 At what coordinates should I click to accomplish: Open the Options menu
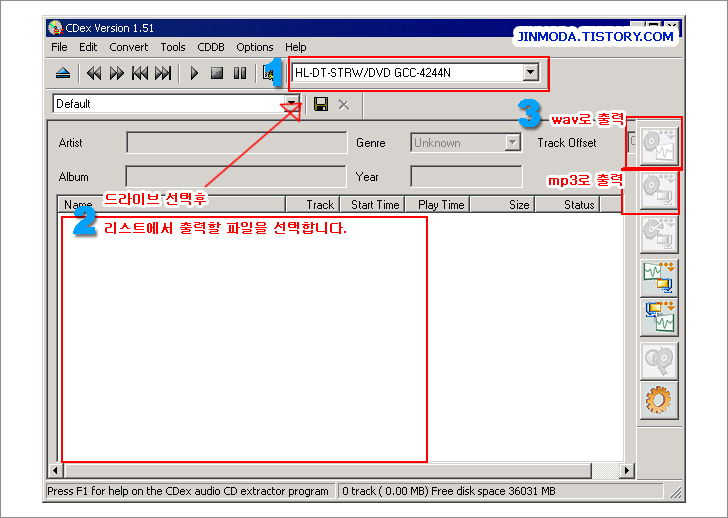pos(254,47)
